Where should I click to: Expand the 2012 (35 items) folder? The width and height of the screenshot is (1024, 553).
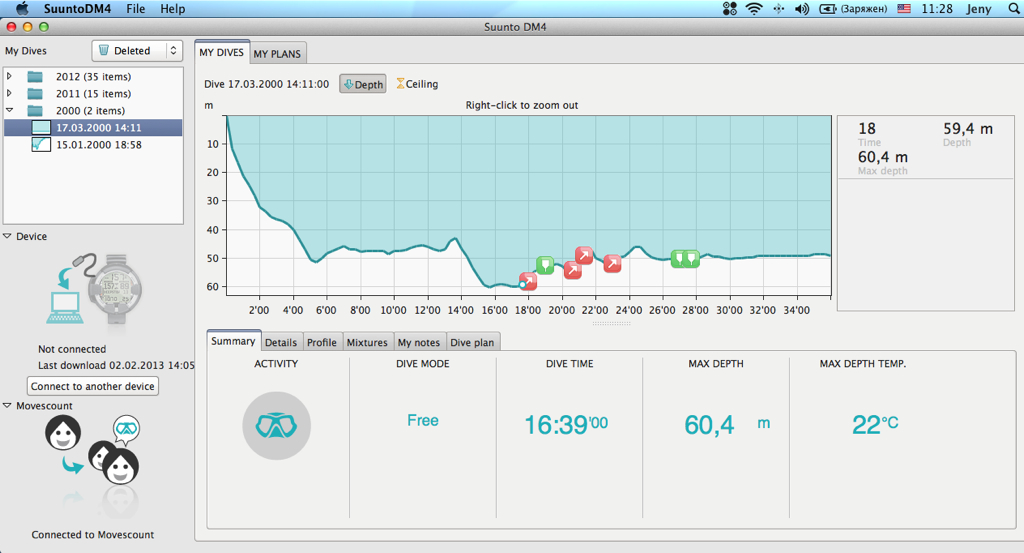click(10, 77)
